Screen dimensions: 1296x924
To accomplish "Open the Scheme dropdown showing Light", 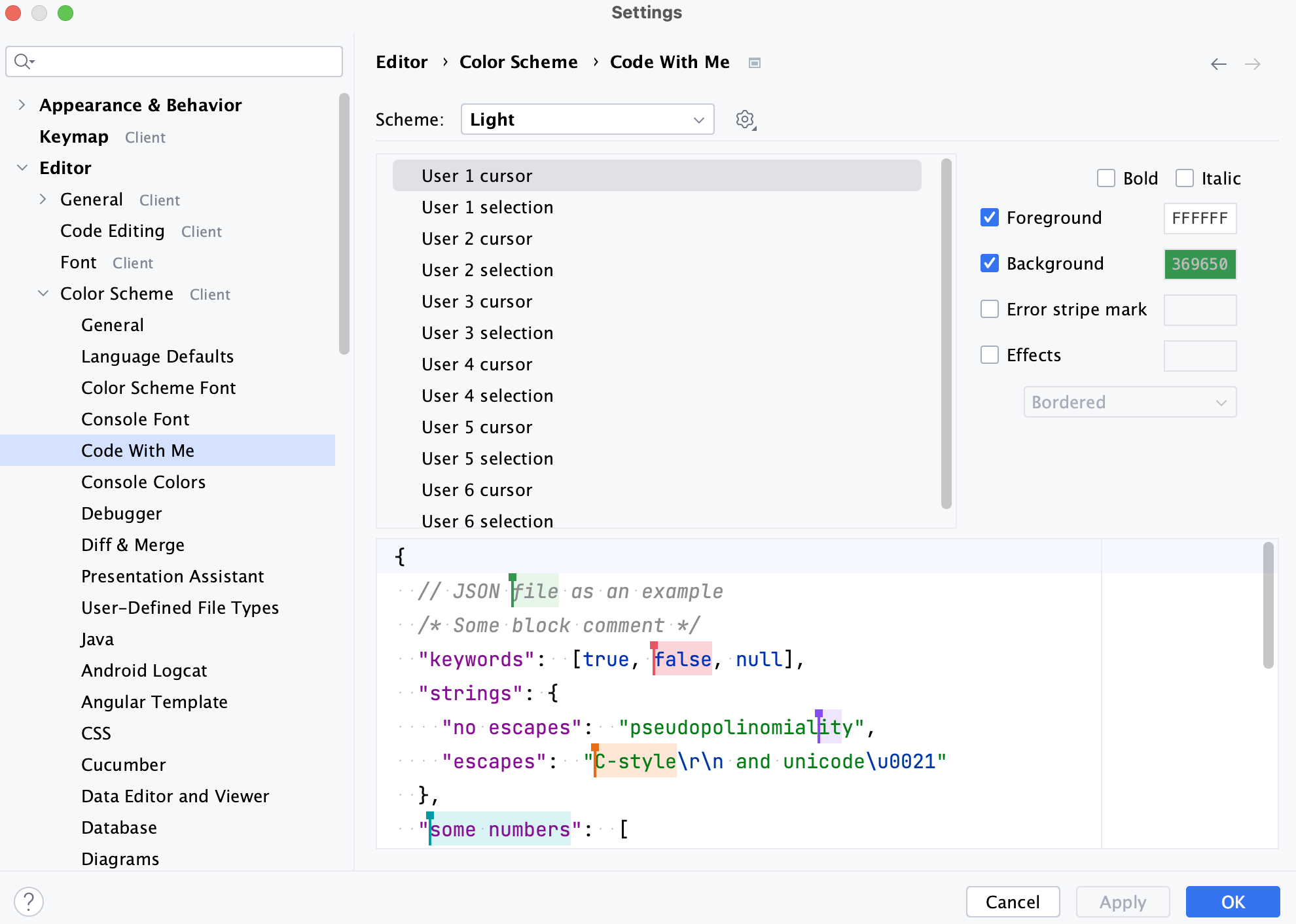I will [x=586, y=119].
